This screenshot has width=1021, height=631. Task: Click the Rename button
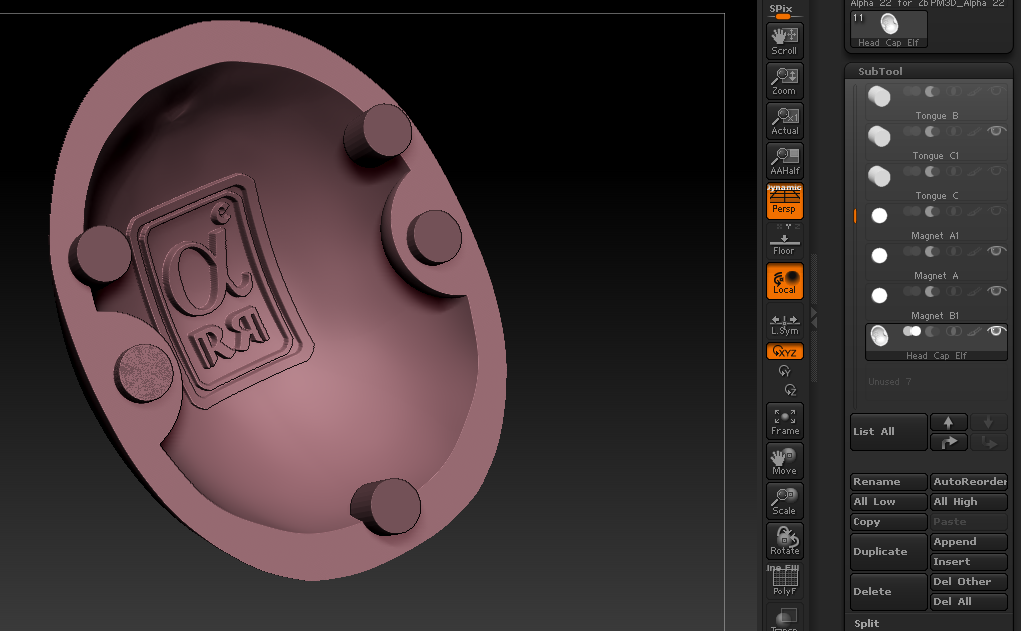click(888, 482)
